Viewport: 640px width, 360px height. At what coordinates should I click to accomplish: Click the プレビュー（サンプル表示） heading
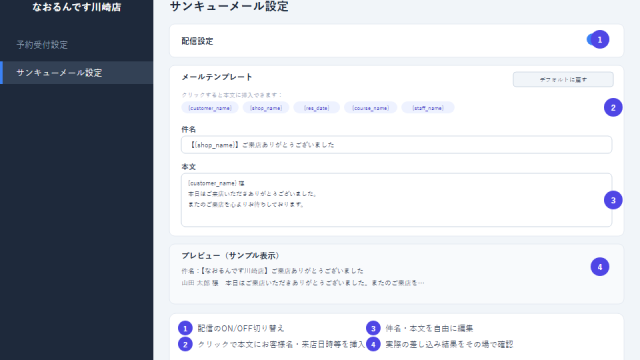pos(231,256)
